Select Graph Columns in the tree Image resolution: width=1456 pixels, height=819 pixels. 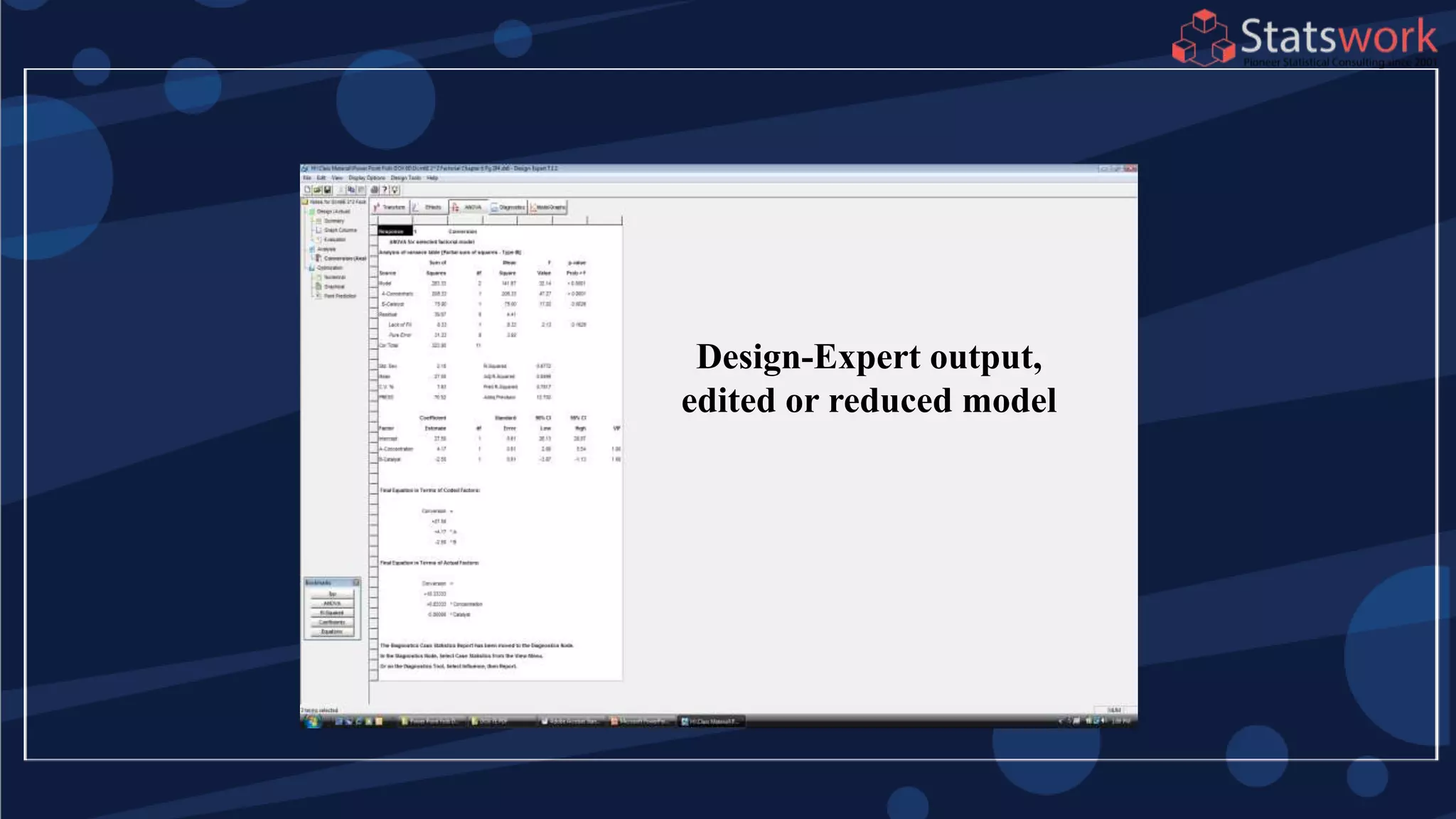[340, 230]
